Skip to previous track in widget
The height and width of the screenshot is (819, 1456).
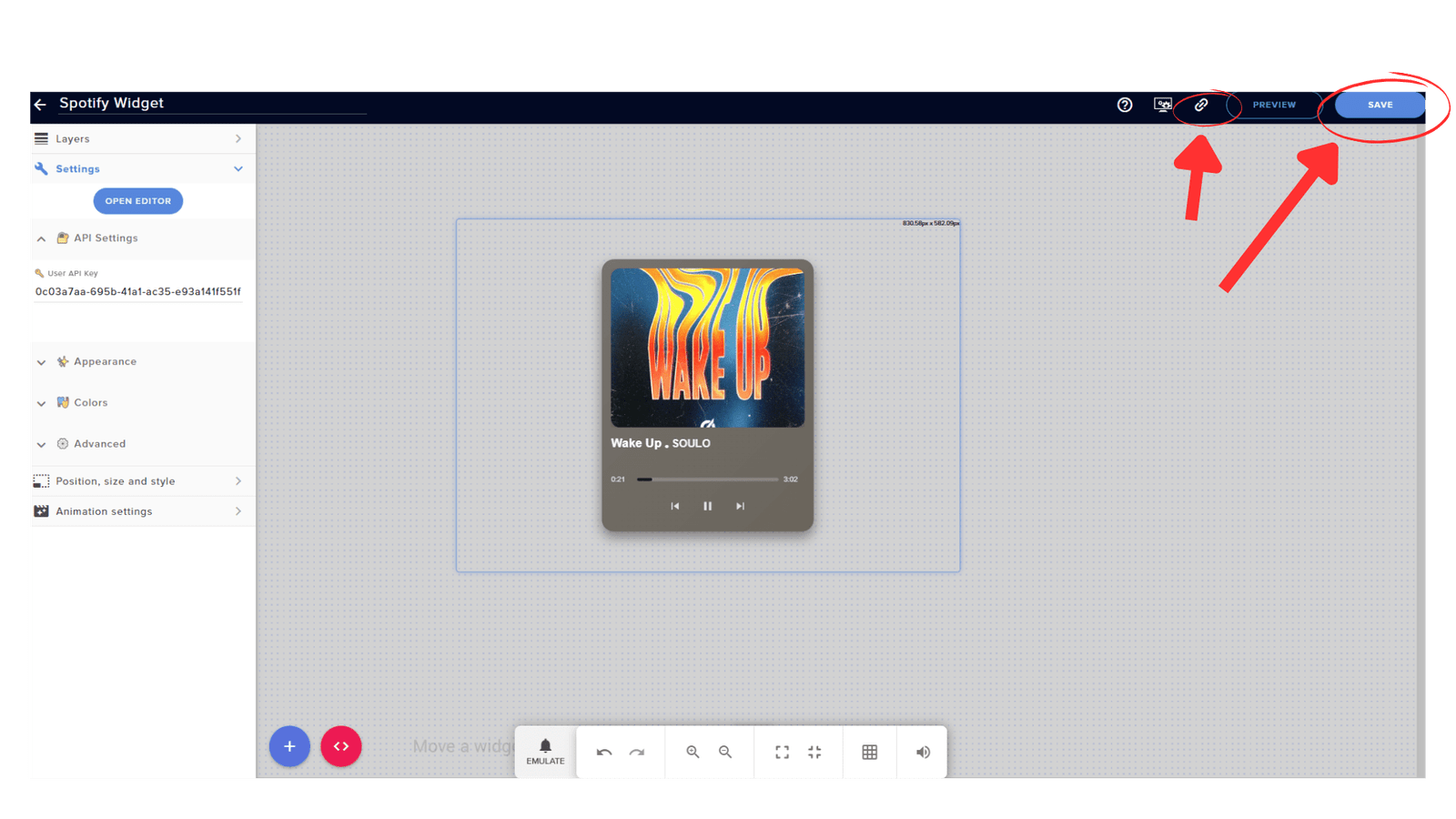675,507
